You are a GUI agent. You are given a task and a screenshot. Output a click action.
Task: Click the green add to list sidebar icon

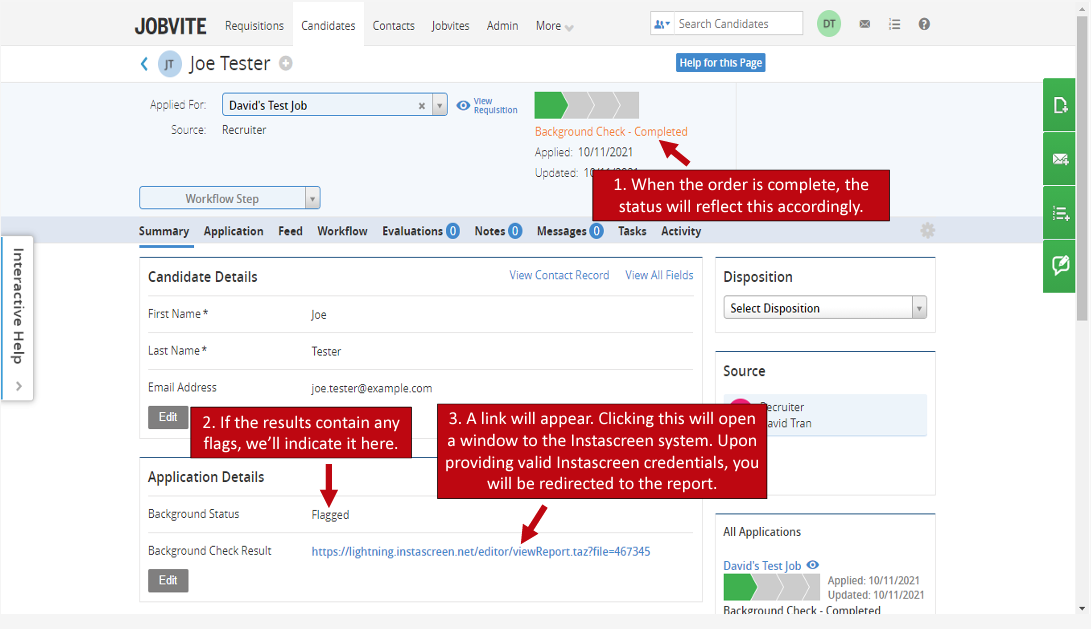[1060, 213]
